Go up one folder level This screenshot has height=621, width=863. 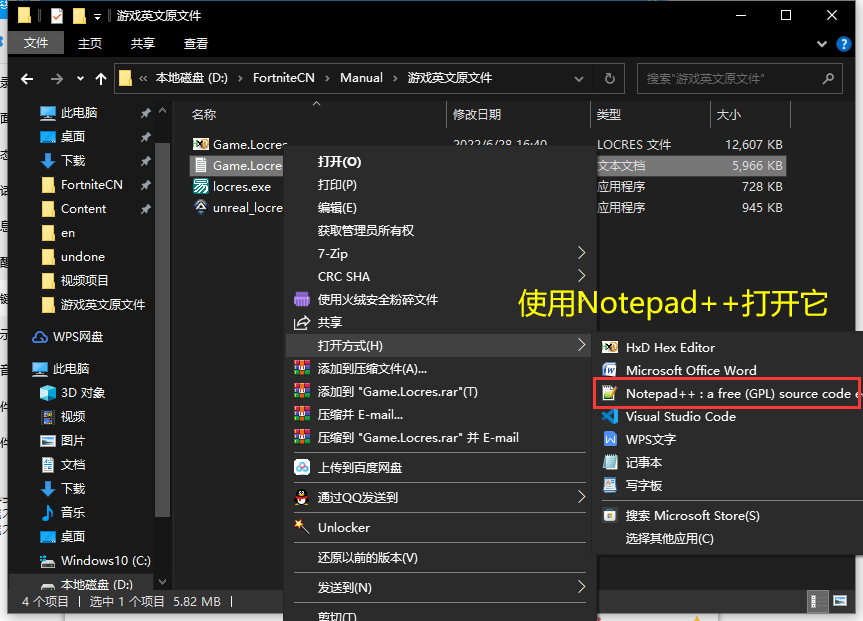101,79
